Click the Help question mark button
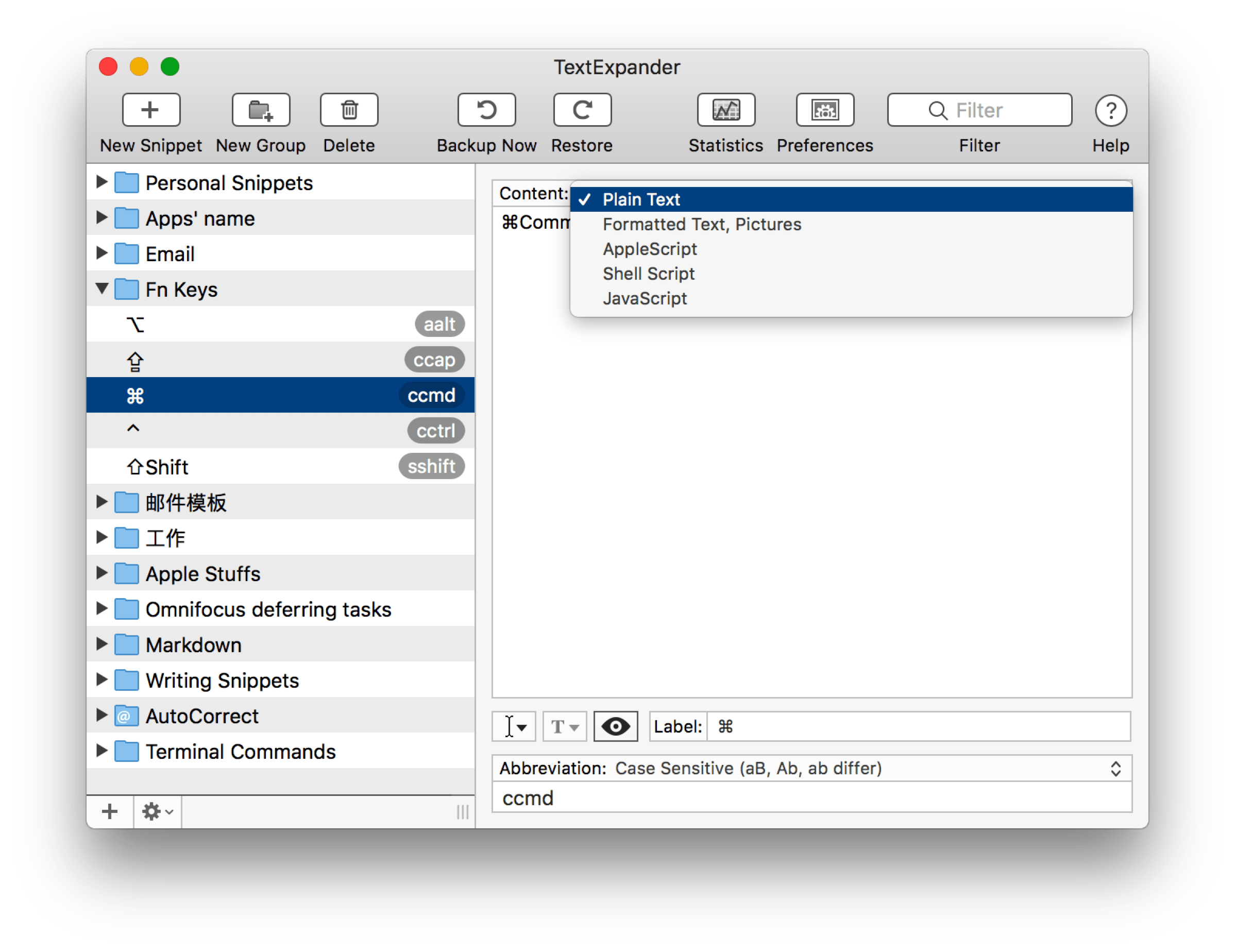This screenshot has width=1235, height=952. point(1111,110)
